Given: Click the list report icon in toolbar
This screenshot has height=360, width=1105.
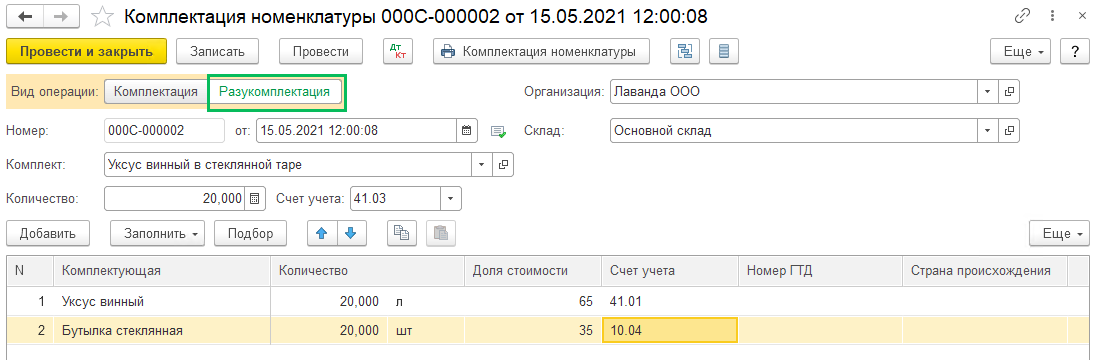Looking at the screenshot, I should [x=724, y=51].
